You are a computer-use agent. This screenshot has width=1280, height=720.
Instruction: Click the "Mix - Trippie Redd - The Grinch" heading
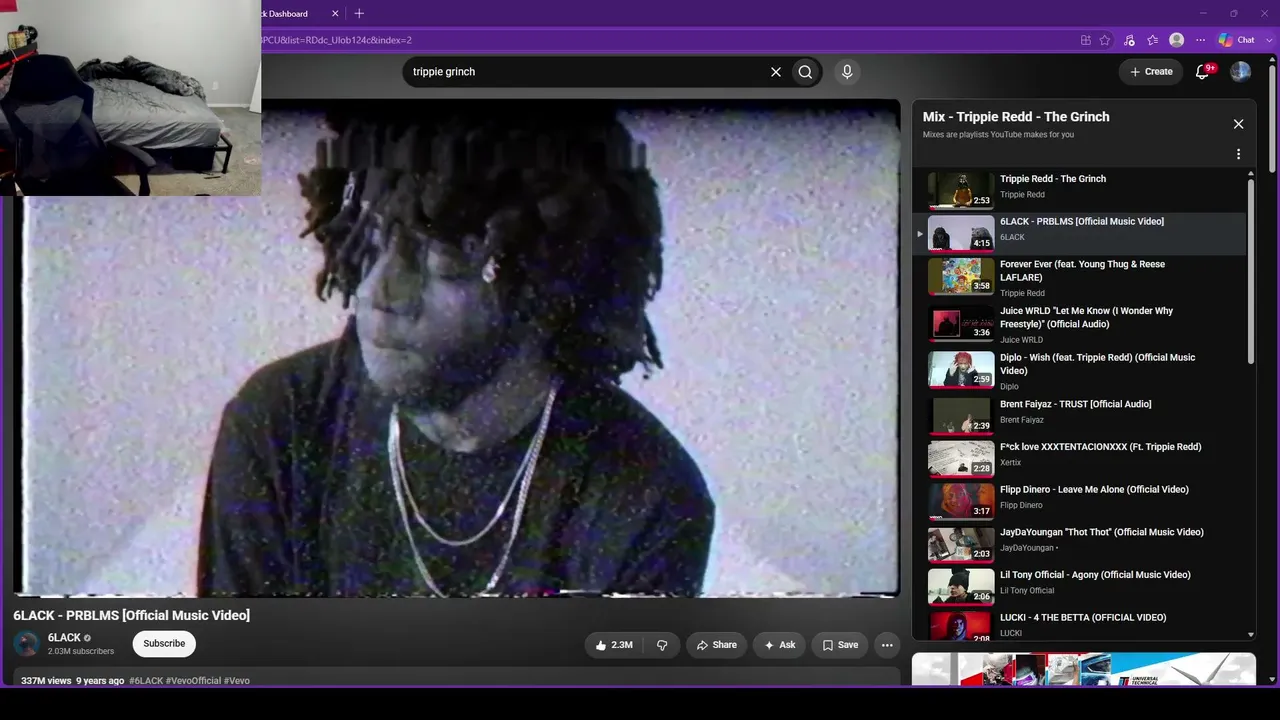tap(1016, 117)
